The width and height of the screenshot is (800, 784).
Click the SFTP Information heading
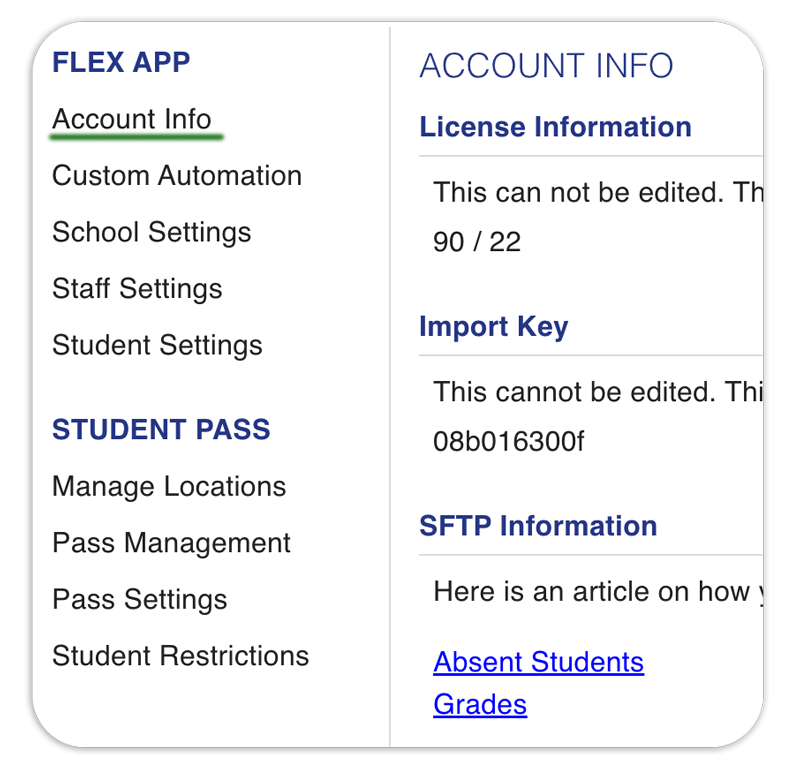pos(538,526)
